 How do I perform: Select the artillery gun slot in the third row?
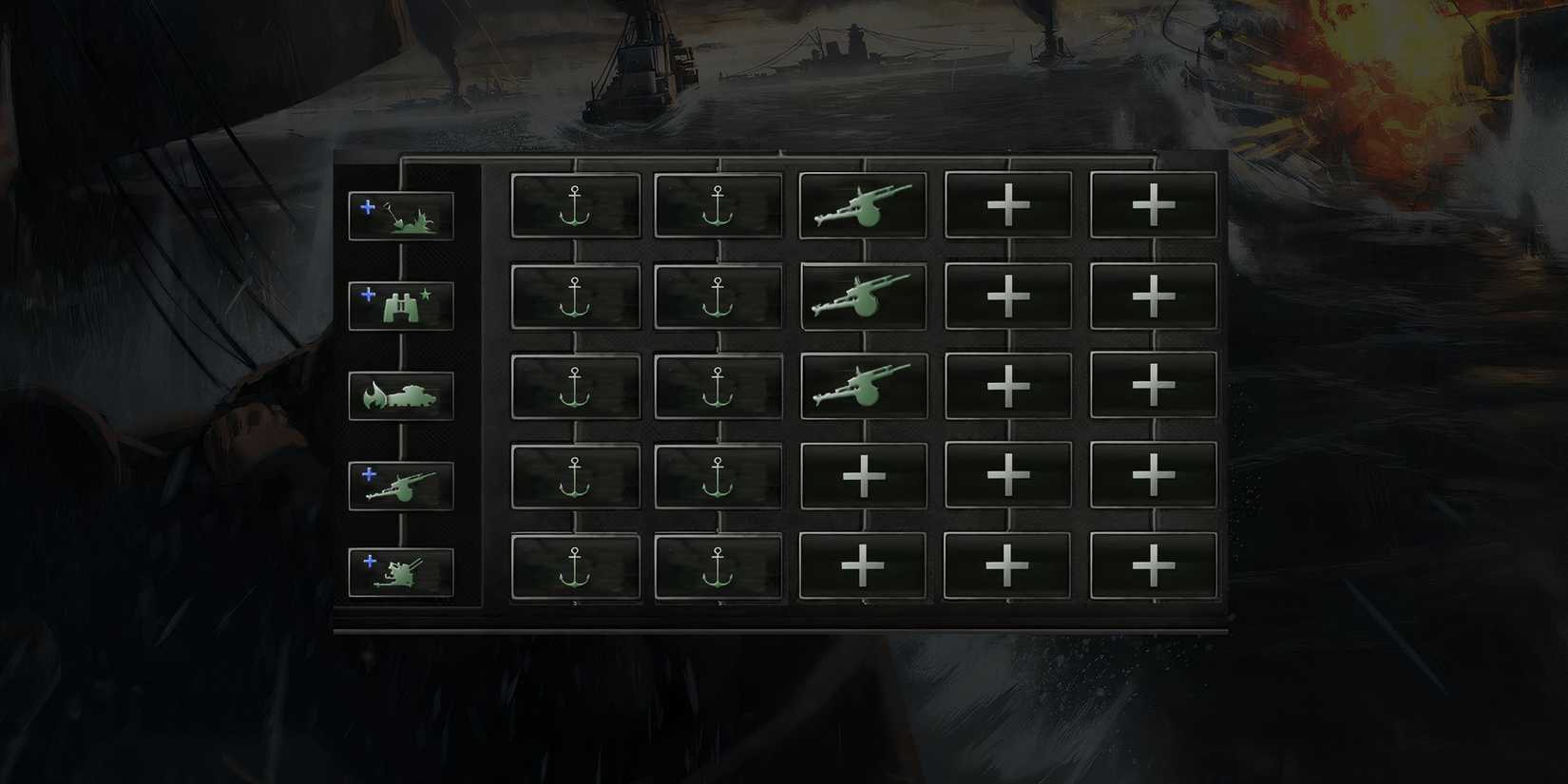tap(863, 386)
